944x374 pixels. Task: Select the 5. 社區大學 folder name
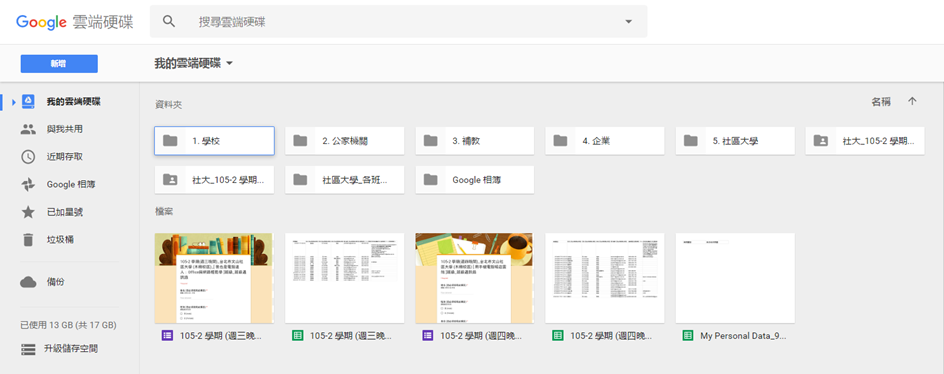click(735, 141)
